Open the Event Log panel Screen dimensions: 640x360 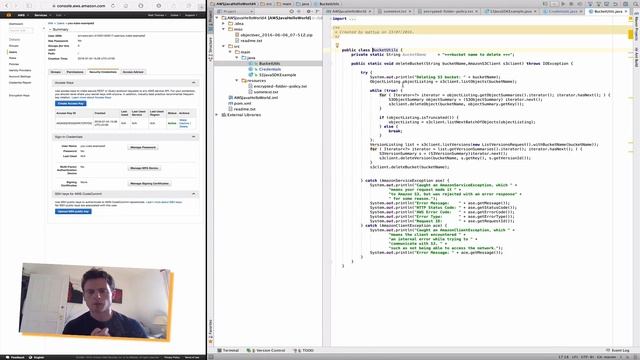pyautogui.click(x=618, y=351)
